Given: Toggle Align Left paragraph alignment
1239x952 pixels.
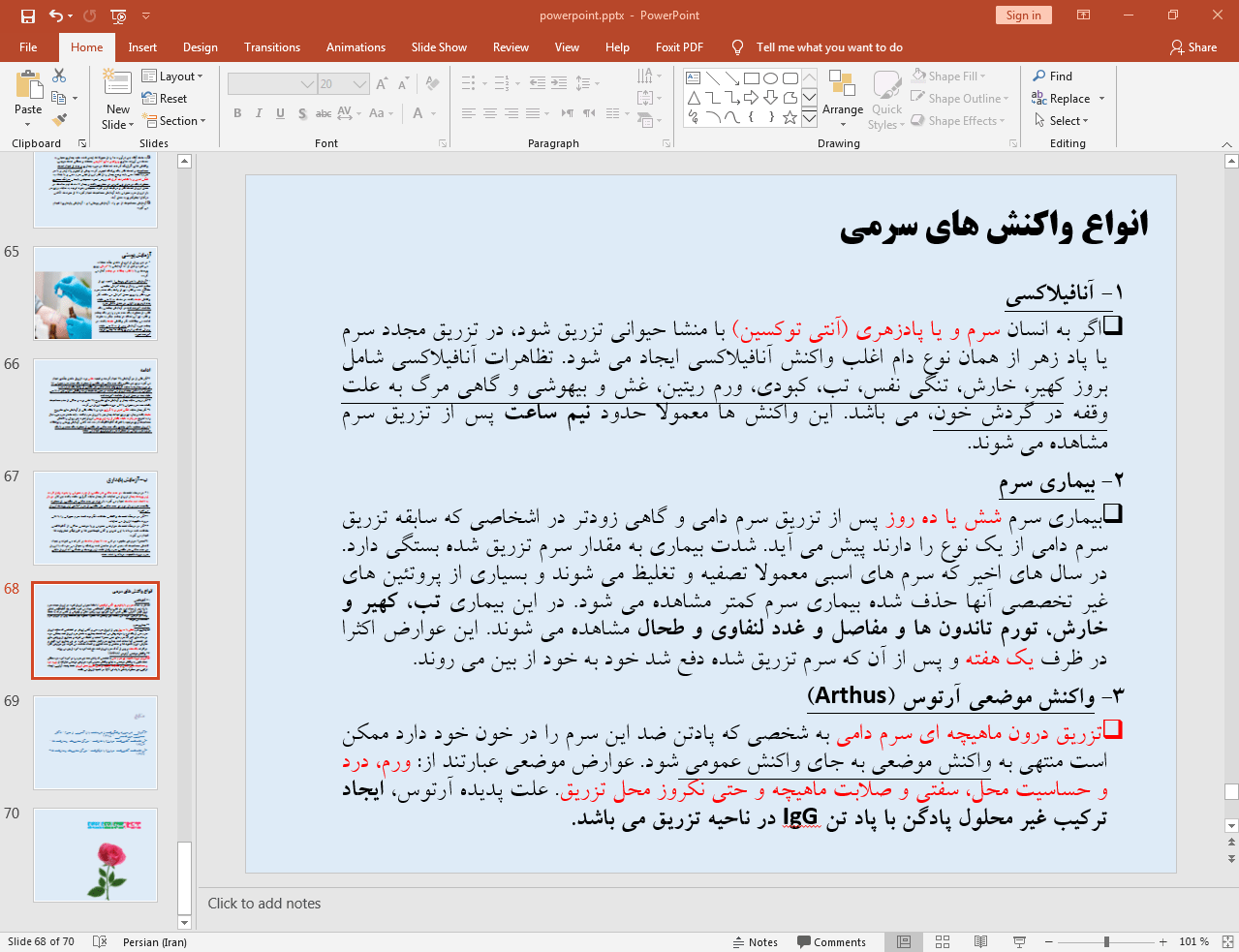Looking at the screenshot, I should 469,113.
